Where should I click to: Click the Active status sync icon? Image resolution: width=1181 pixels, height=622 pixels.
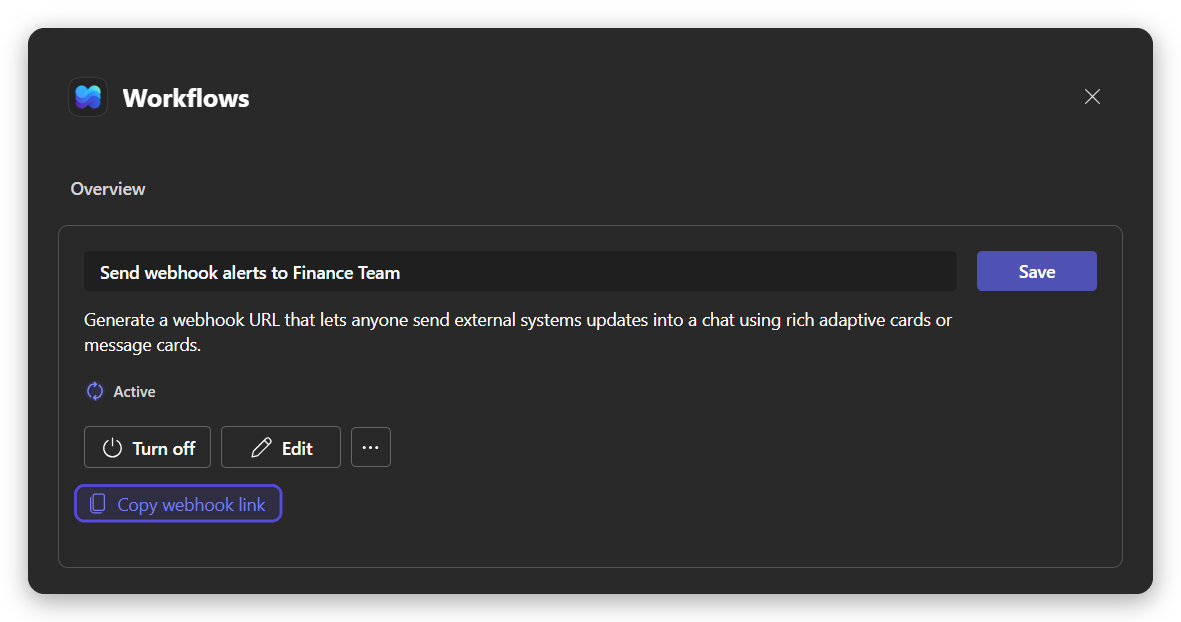[95, 392]
